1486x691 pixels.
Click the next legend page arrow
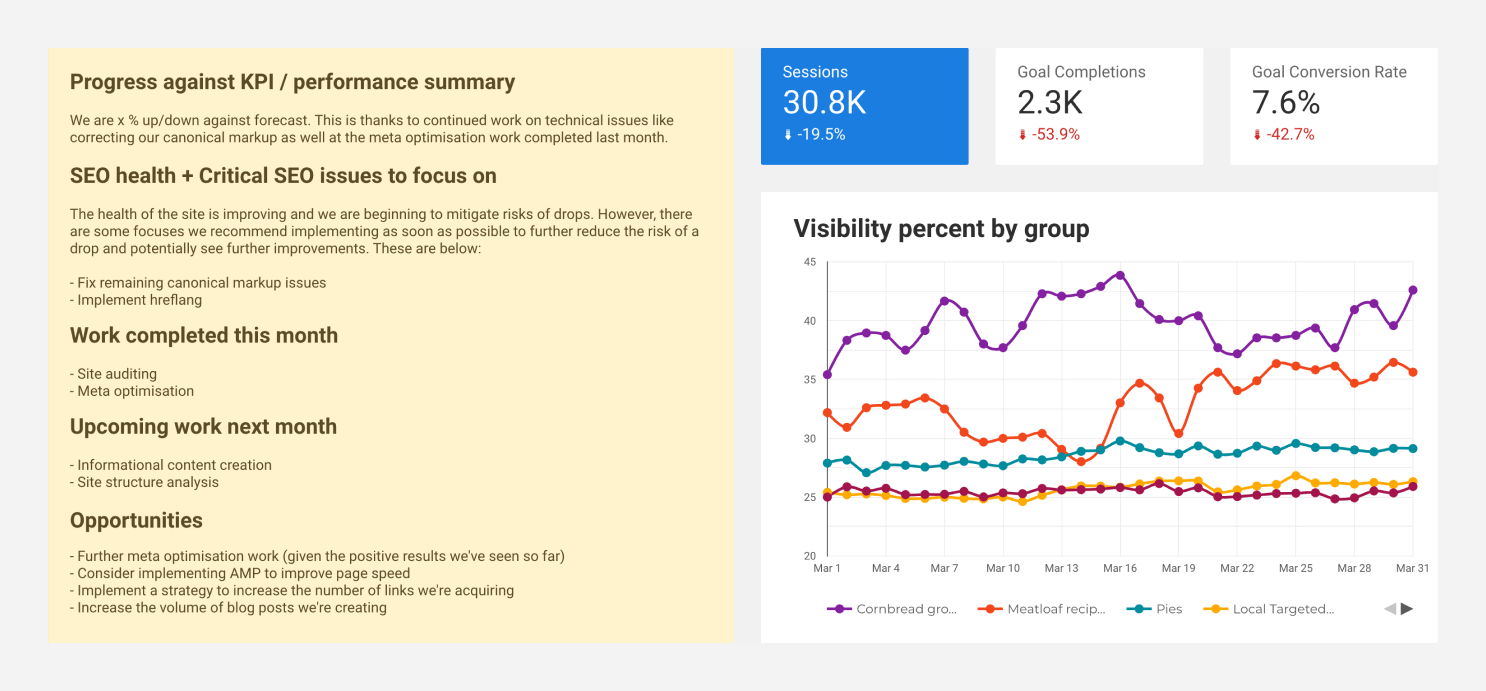(x=1407, y=608)
